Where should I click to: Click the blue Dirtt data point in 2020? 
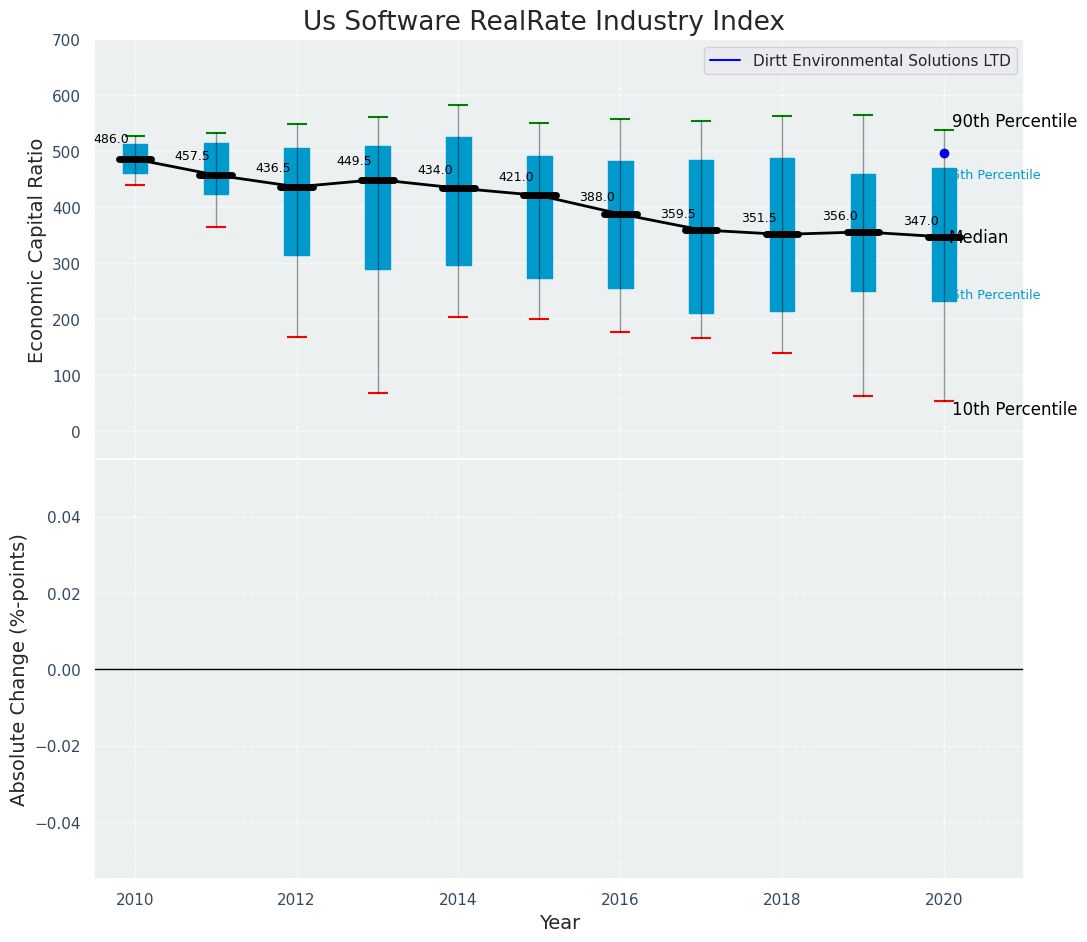coord(943,153)
